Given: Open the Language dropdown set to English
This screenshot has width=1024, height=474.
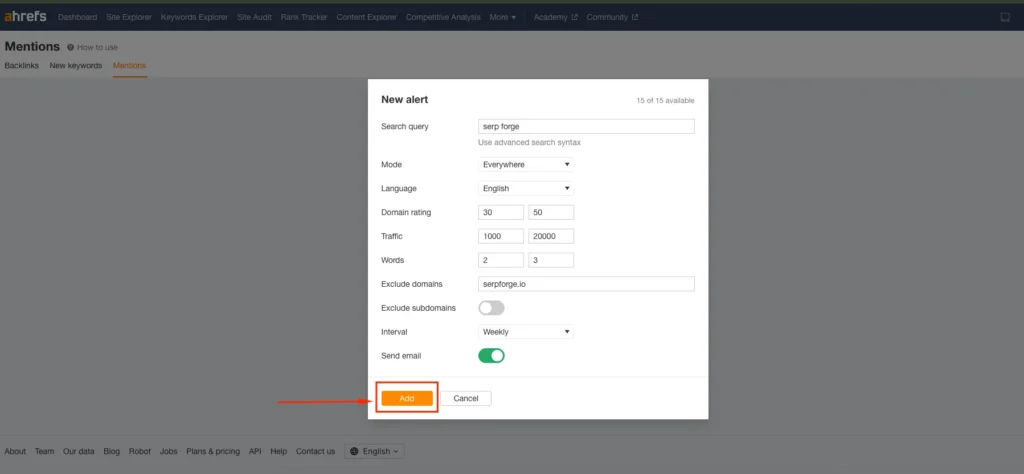Looking at the screenshot, I should (526, 189).
